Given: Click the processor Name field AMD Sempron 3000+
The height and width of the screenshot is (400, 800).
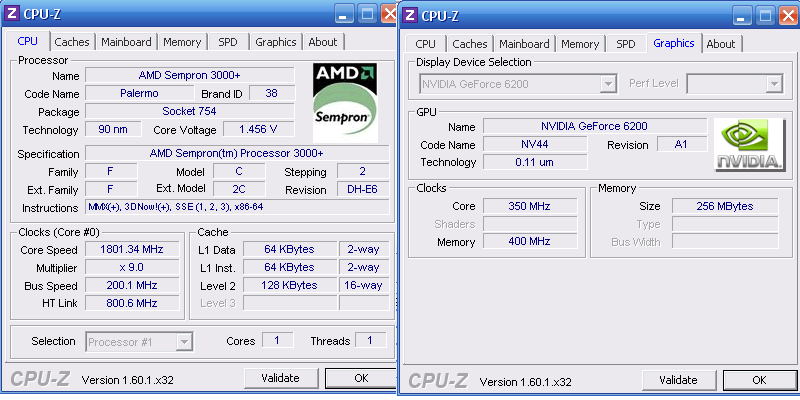Looking at the screenshot, I should [190, 76].
